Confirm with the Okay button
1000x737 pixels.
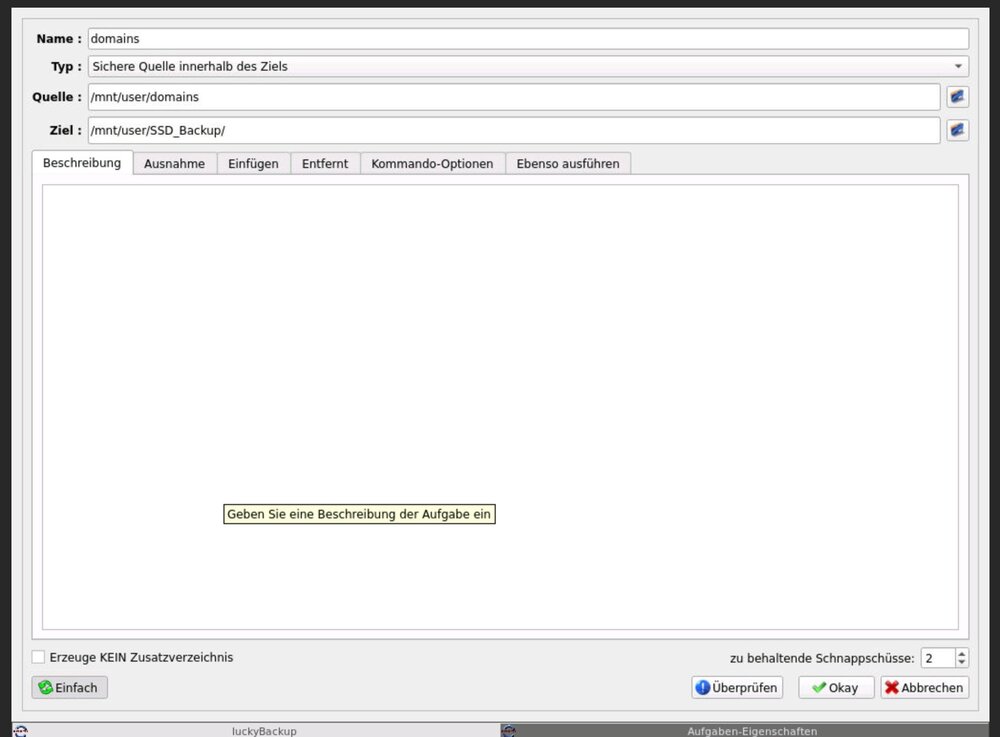click(835, 687)
